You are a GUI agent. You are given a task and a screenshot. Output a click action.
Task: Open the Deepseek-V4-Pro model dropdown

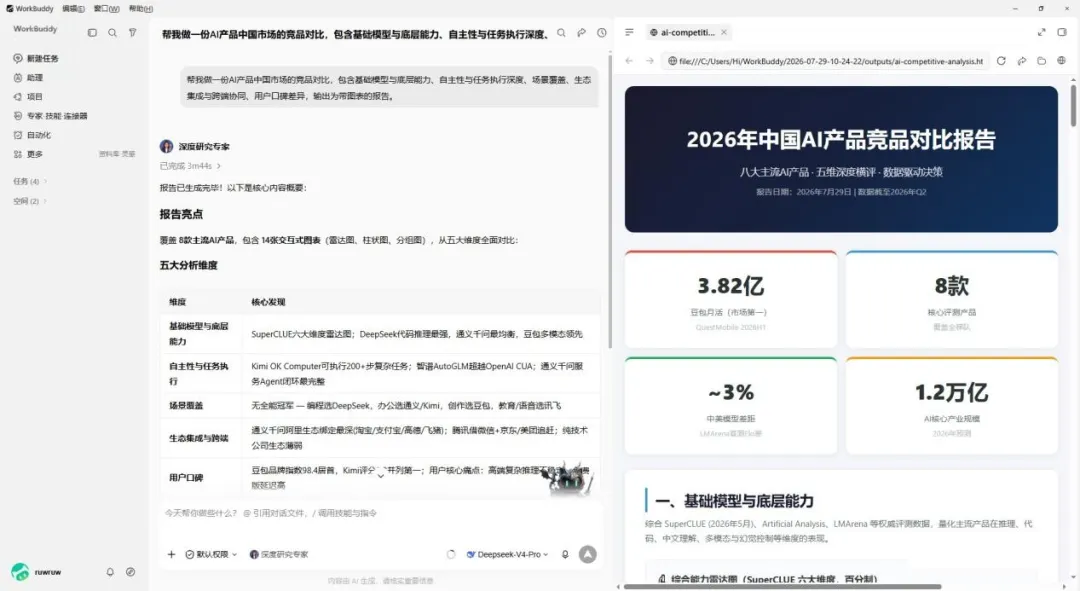point(508,554)
